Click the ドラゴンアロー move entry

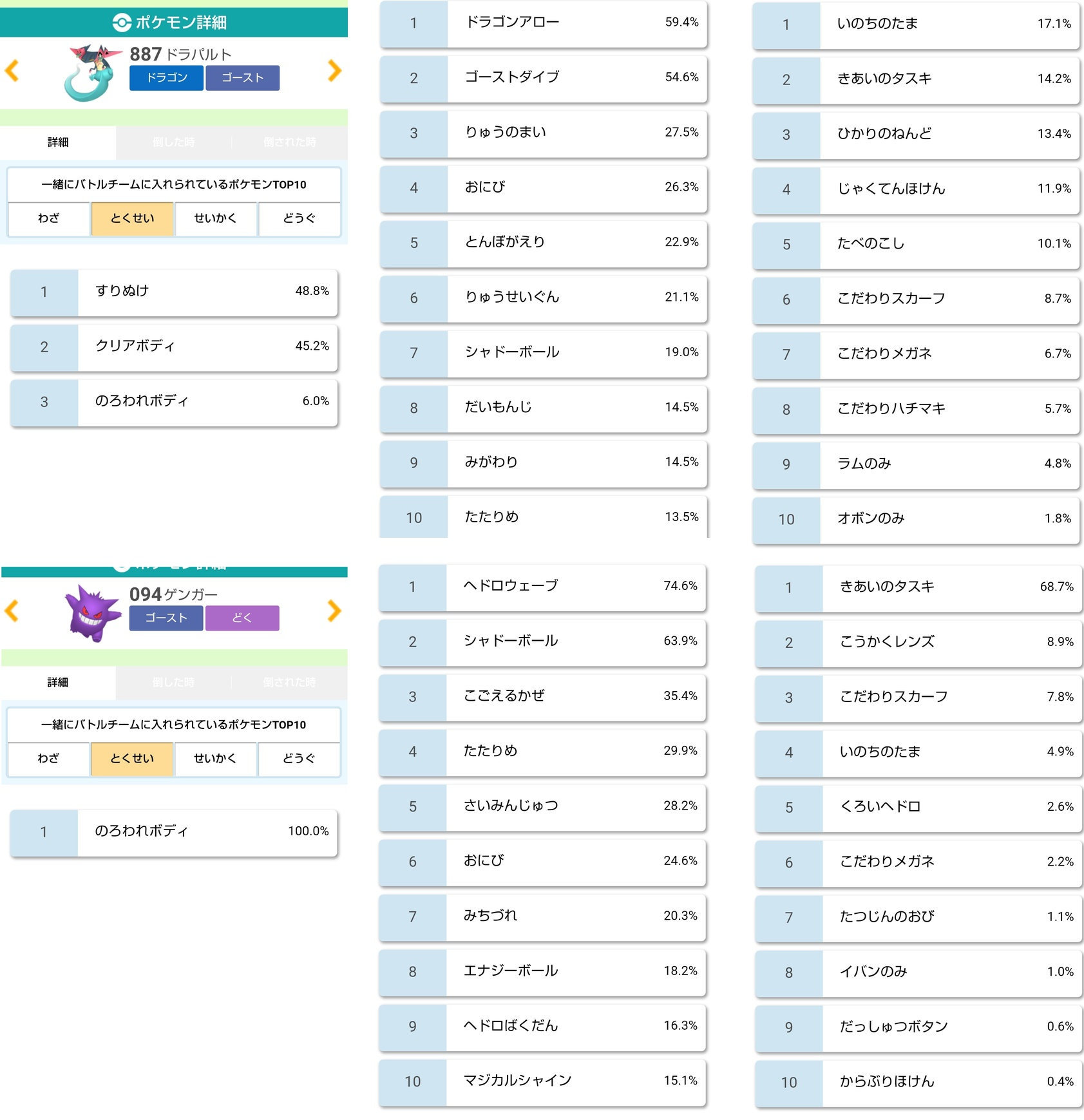544,23
